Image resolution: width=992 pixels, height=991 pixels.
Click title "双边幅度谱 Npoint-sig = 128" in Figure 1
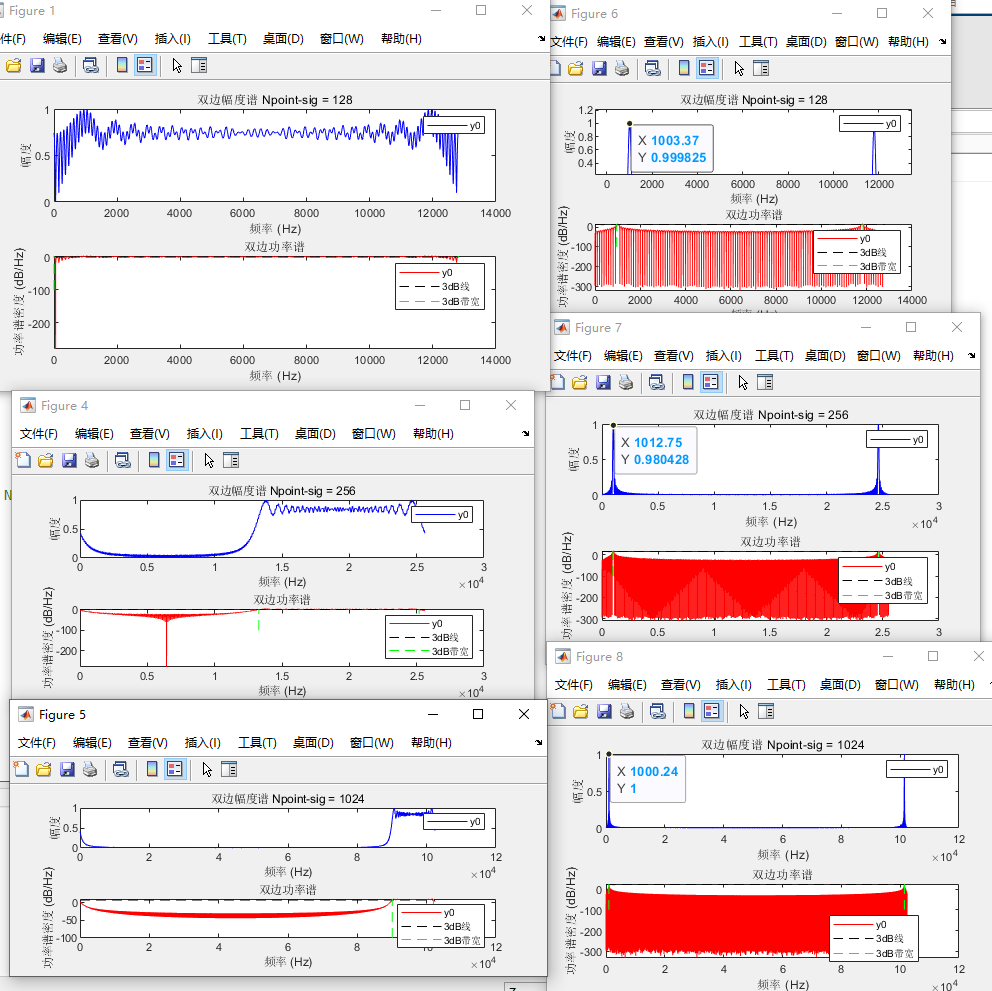click(x=275, y=100)
